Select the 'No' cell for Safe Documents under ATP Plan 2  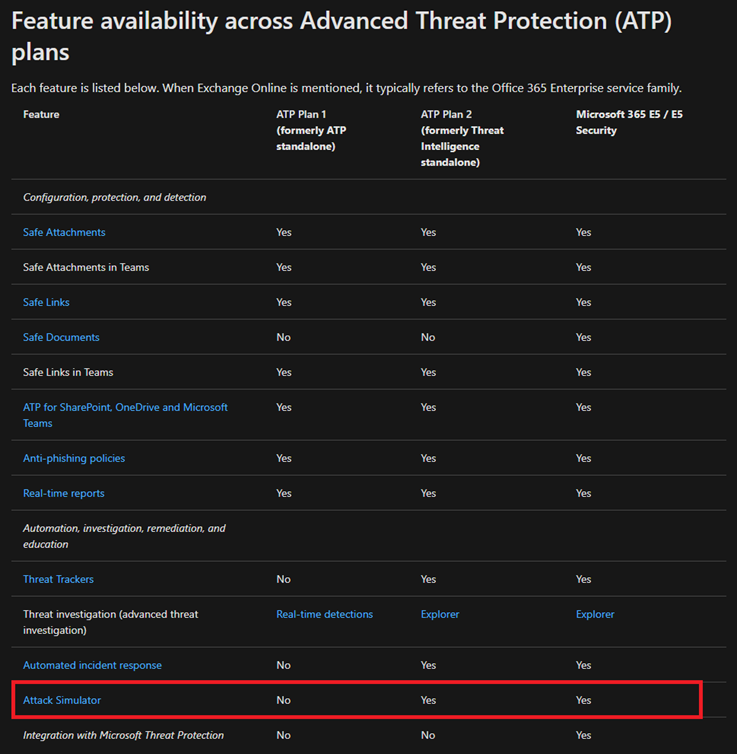[x=428, y=338]
